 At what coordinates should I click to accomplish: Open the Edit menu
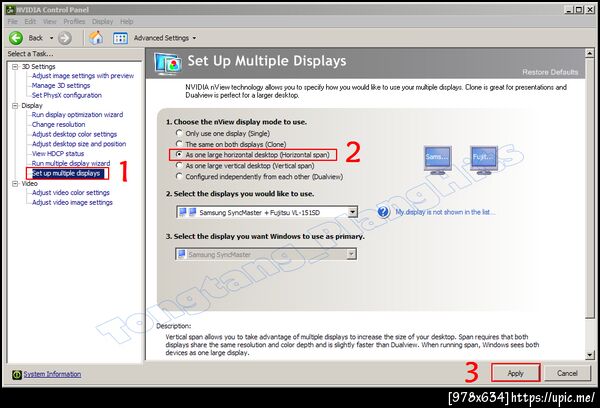click(x=30, y=21)
